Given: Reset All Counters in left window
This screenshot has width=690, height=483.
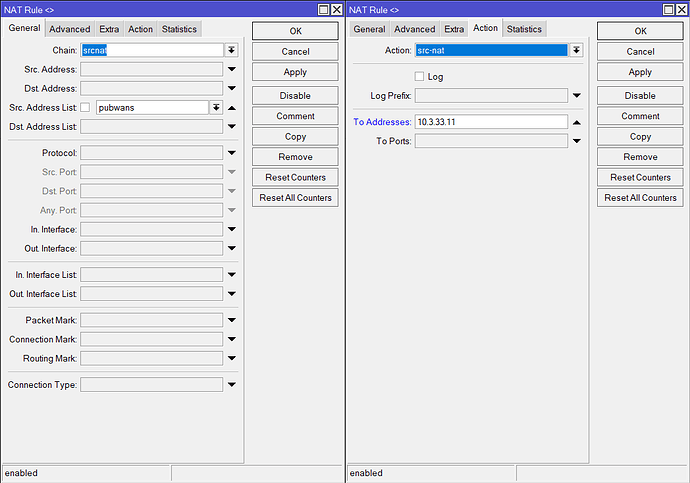Looking at the screenshot, I should 295,198.
